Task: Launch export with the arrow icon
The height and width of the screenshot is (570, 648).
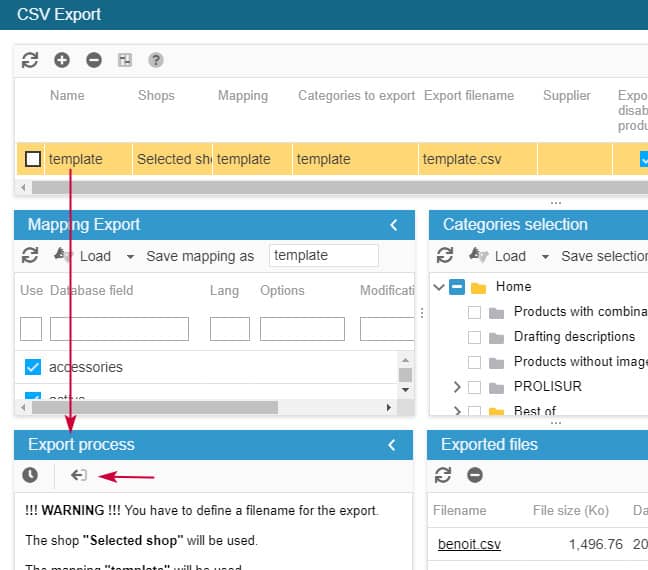Action: tap(79, 475)
